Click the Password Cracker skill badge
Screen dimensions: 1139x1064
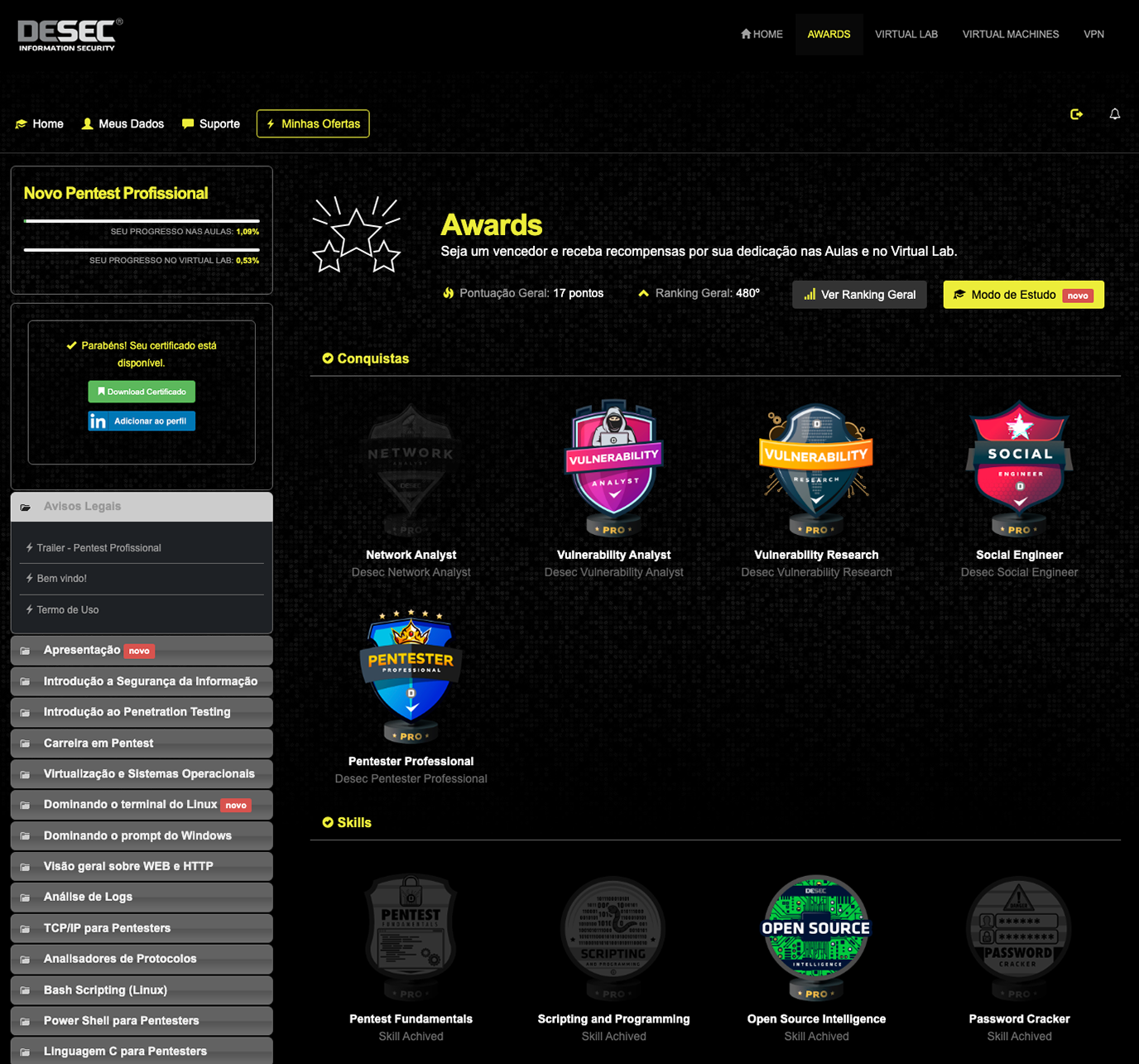pyautogui.click(x=1020, y=937)
